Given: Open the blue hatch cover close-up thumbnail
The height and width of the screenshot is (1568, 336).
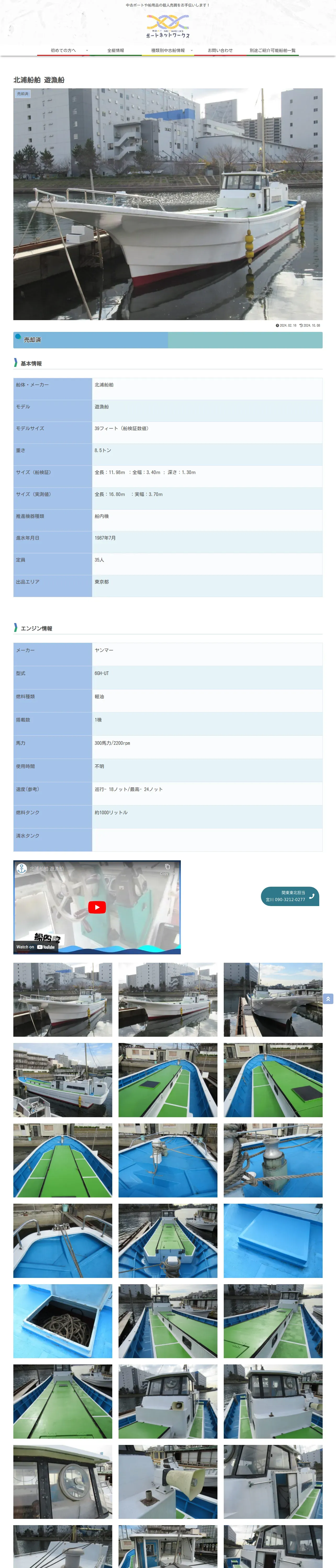Looking at the screenshot, I should pyautogui.click(x=273, y=1241).
